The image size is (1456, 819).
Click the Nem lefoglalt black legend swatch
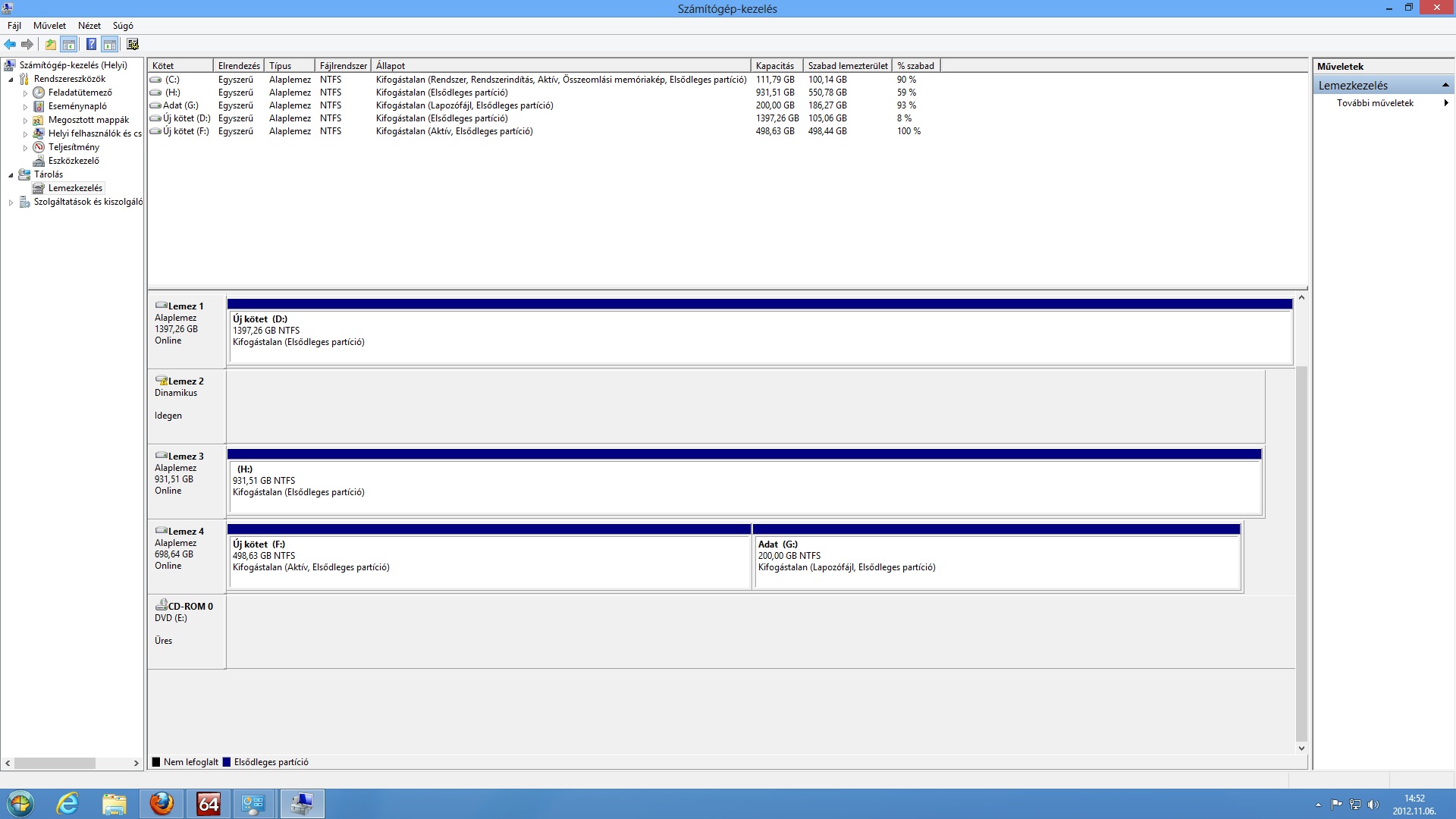click(156, 762)
